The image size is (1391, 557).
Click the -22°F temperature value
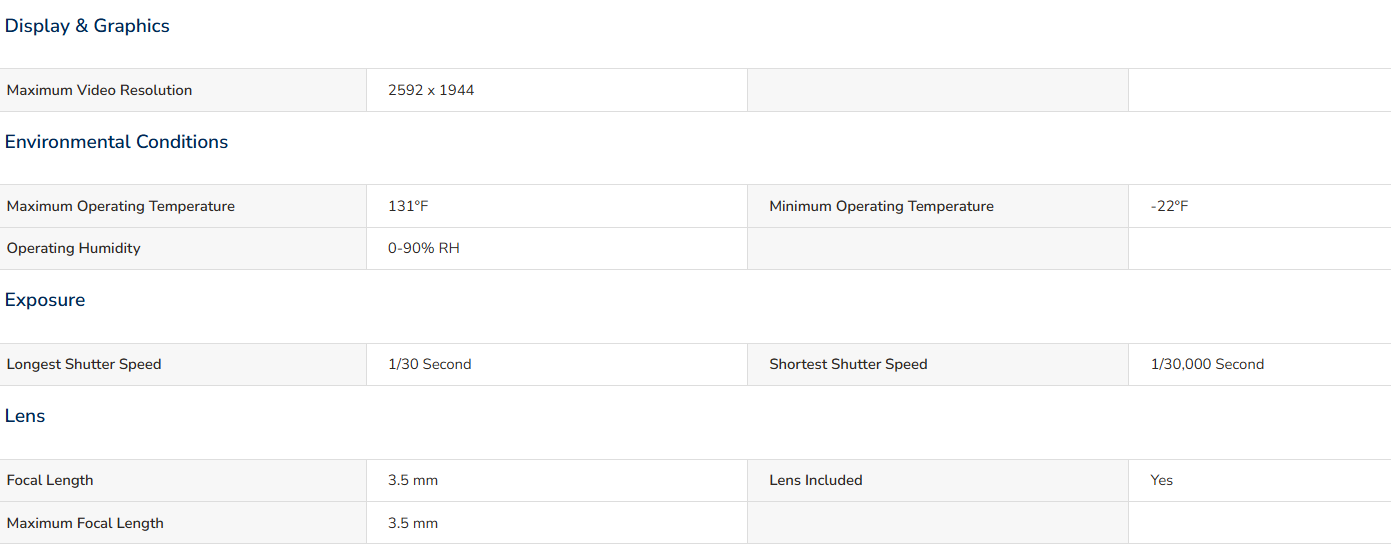1170,206
